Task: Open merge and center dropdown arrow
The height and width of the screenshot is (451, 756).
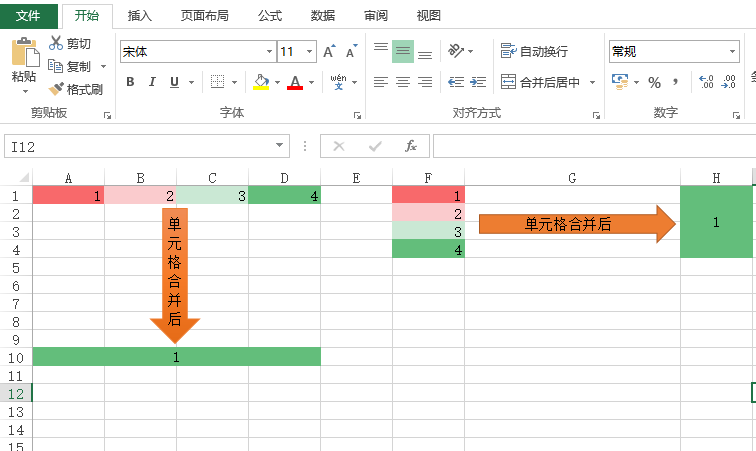Action: pyautogui.click(x=592, y=82)
